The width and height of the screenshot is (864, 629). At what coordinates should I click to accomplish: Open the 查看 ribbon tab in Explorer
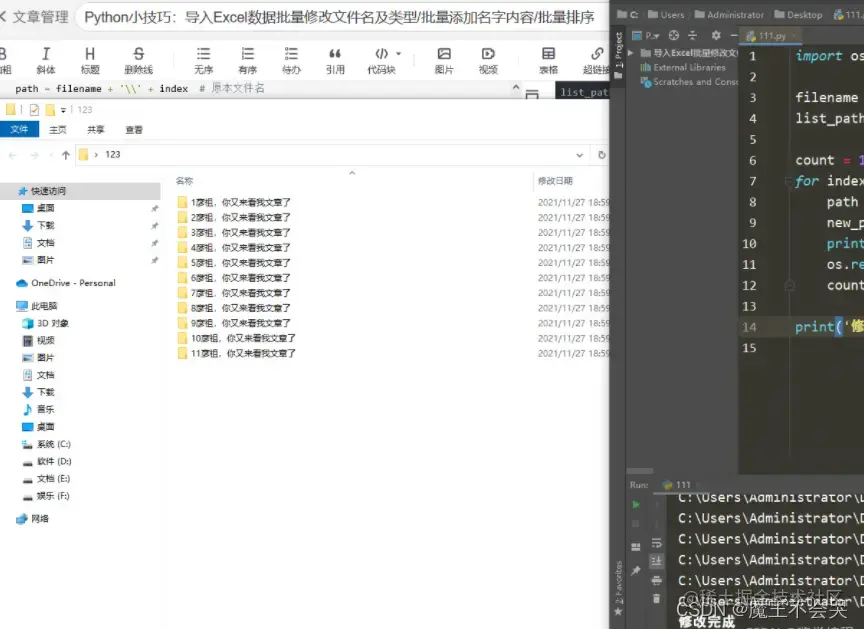point(134,129)
